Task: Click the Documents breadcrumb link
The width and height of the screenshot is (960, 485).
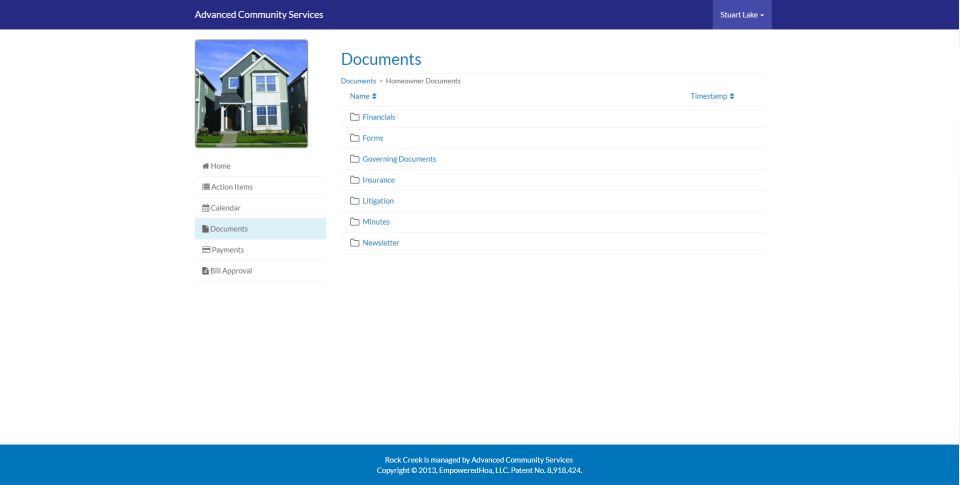Action: pyautogui.click(x=358, y=81)
